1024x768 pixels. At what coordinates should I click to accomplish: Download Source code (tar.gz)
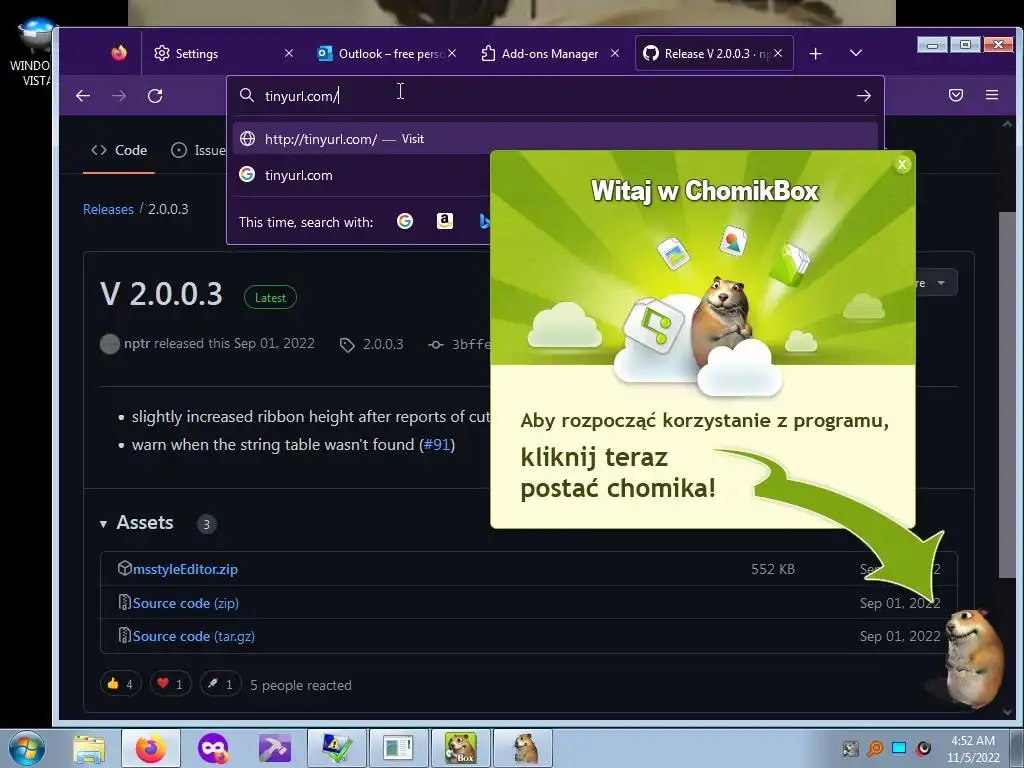pyautogui.click(x=193, y=636)
